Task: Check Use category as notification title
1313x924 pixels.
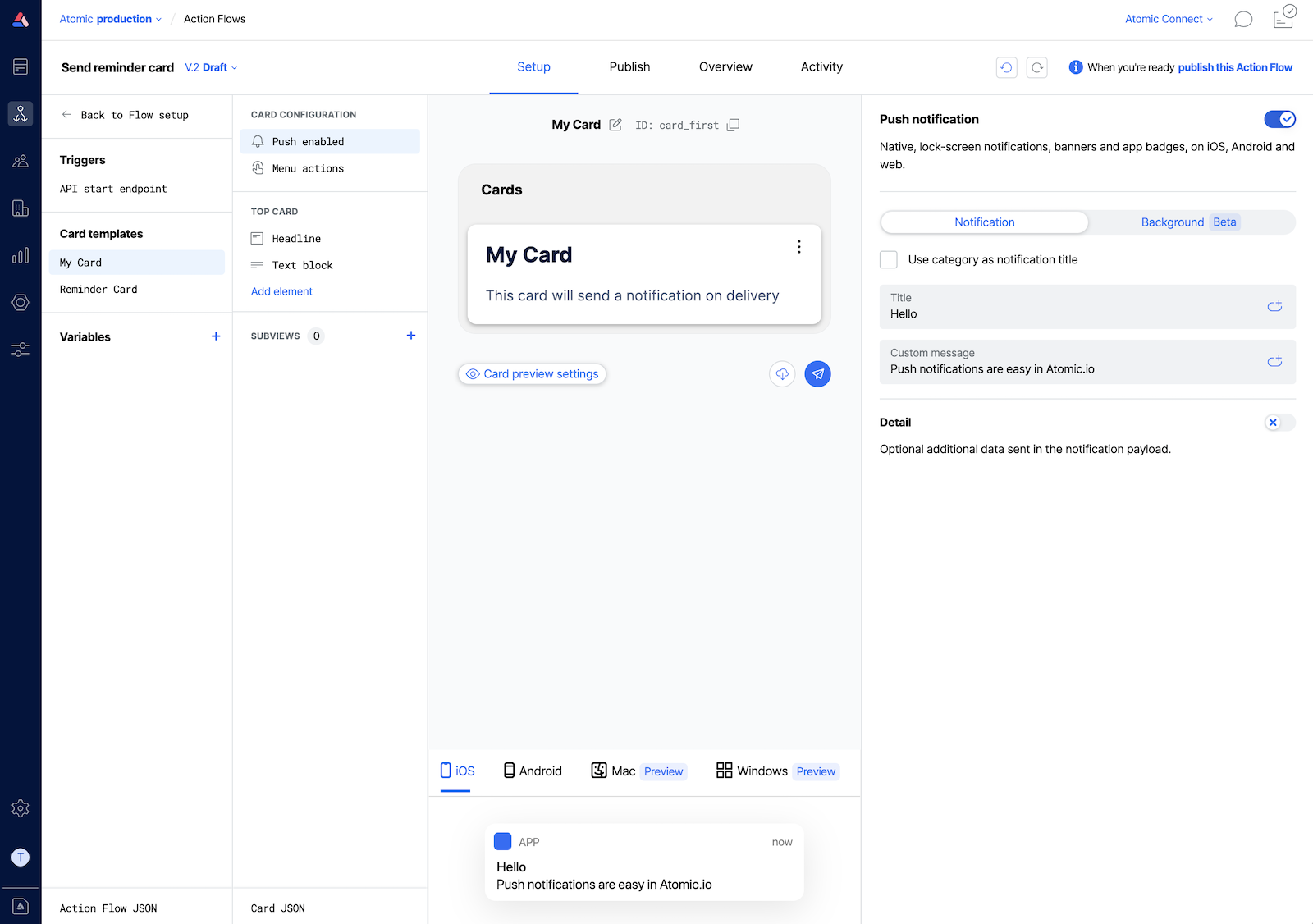Action: coord(889,260)
